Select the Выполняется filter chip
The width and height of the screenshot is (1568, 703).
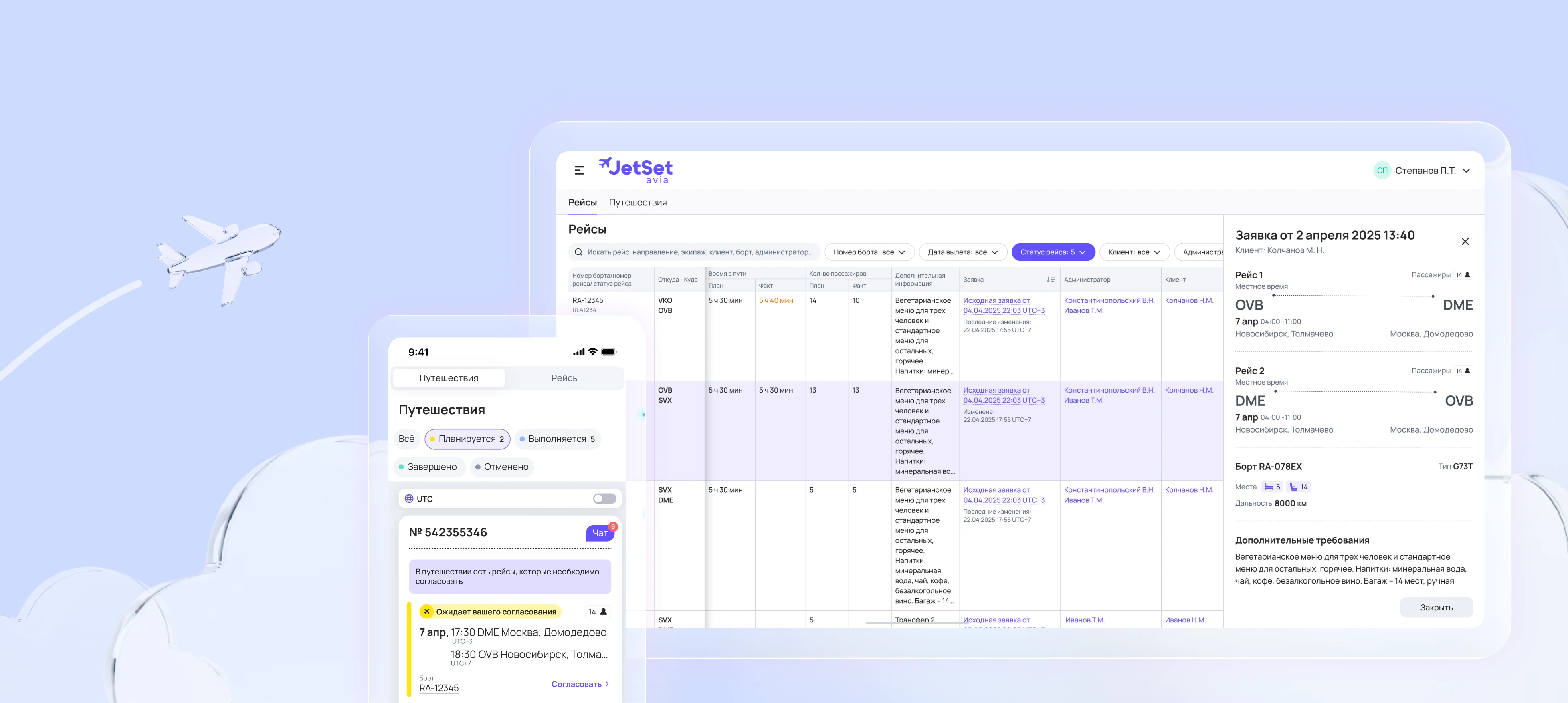(x=557, y=439)
